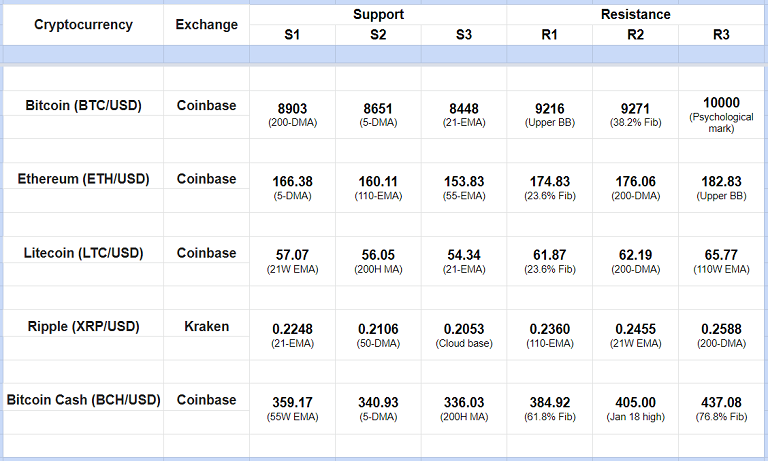Select the Kraken exchange cell

207,326
